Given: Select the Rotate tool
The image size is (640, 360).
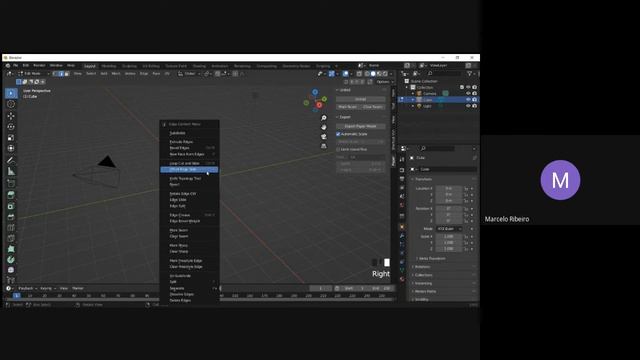Looking at the screenshot, I should 11,127.
